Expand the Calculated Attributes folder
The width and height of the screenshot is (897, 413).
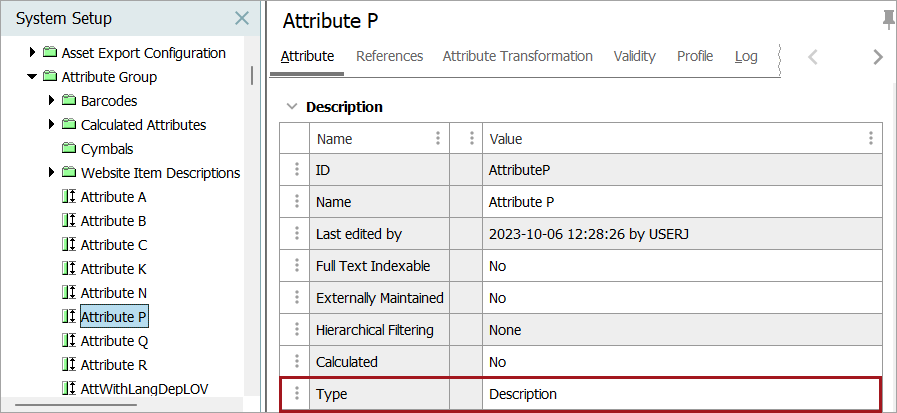[x=52, y=125]
